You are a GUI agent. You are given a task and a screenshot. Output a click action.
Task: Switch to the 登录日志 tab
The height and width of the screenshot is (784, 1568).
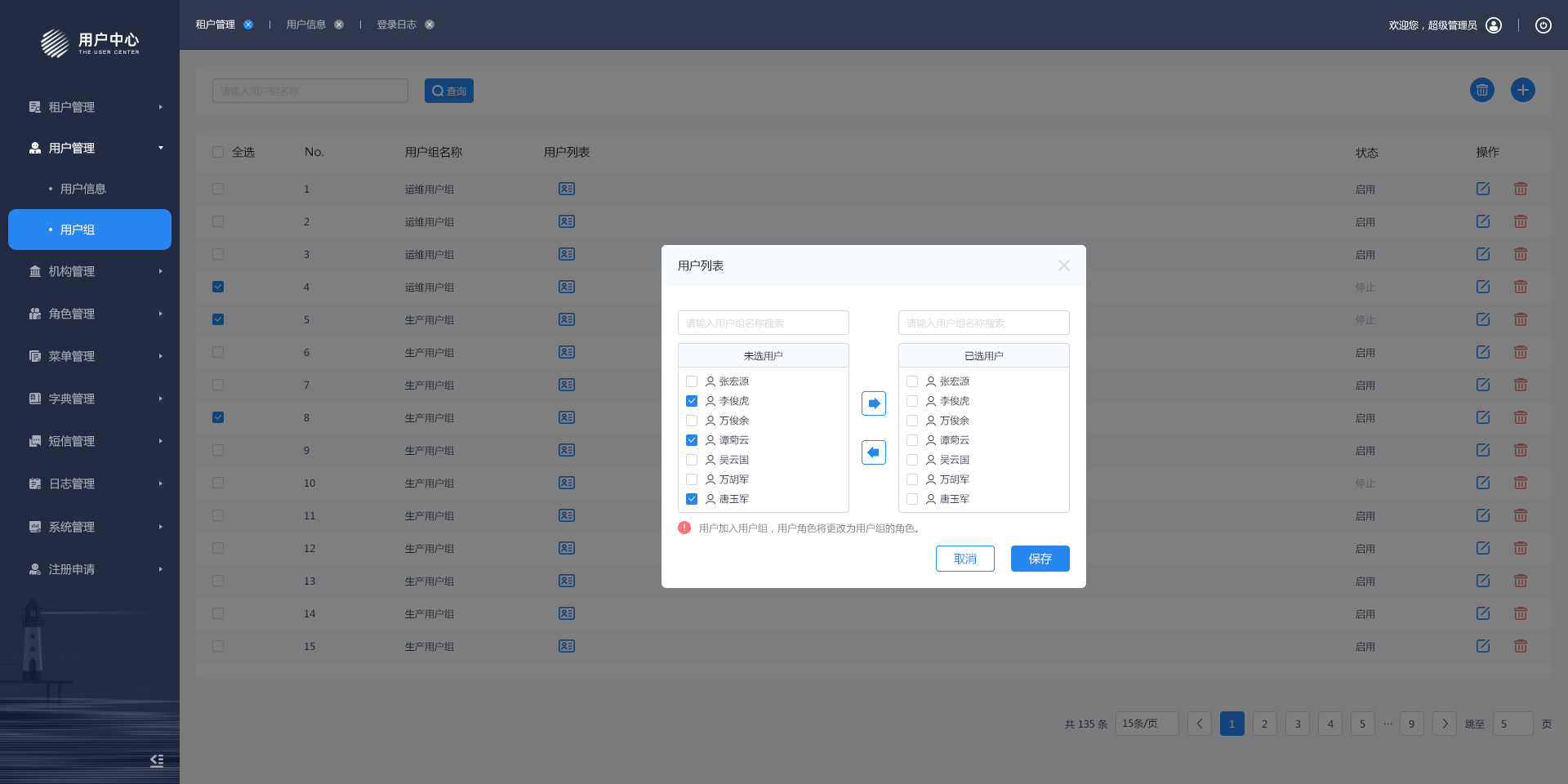click(x=396, y=24)
